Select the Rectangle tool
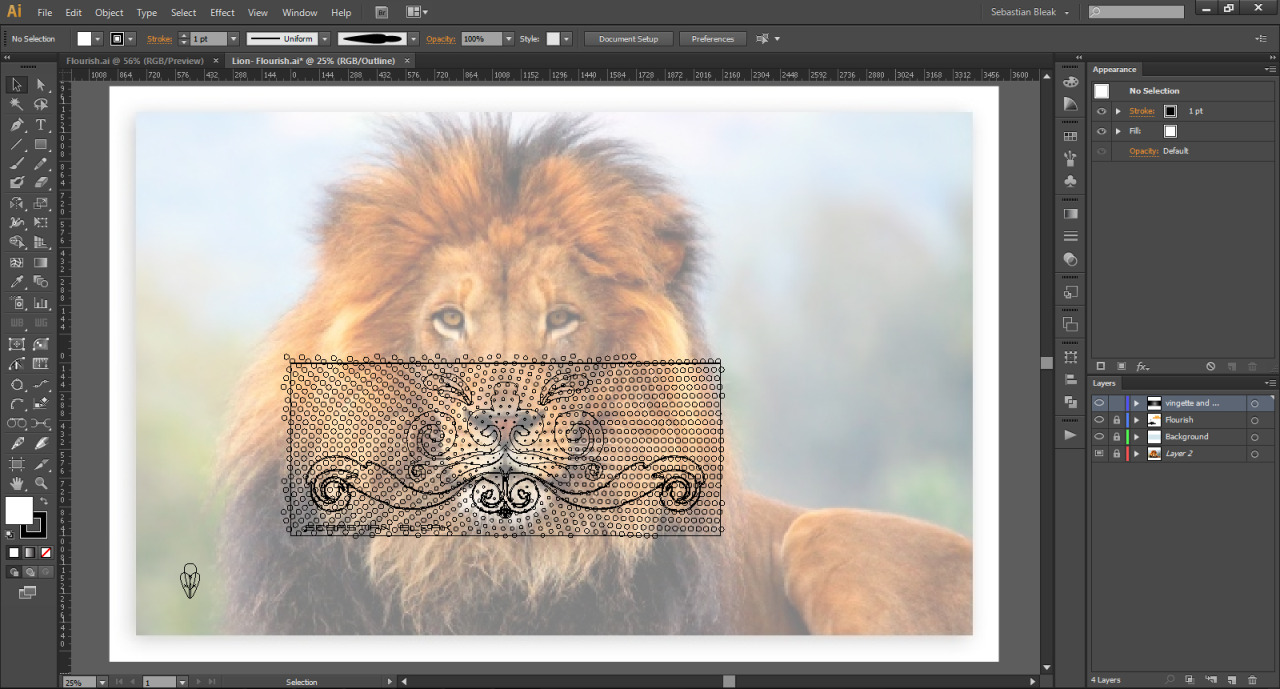 click(41, 145)
